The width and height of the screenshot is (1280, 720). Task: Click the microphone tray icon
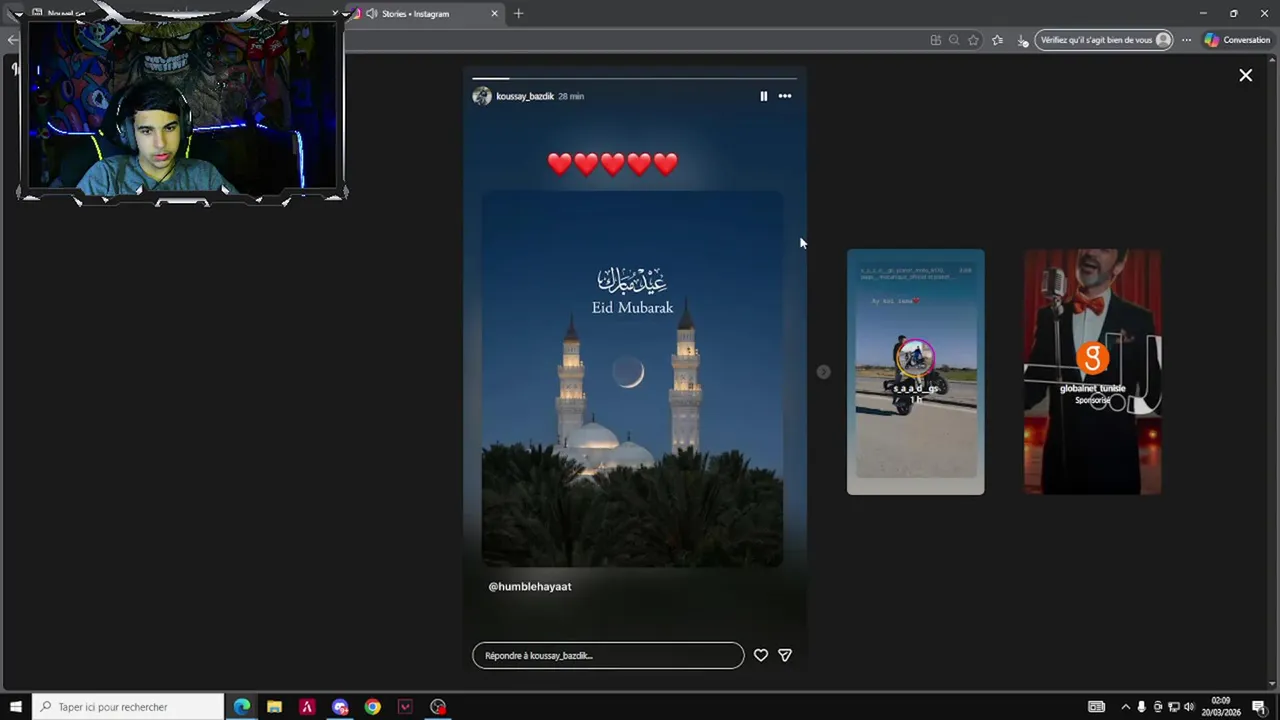1141,707
